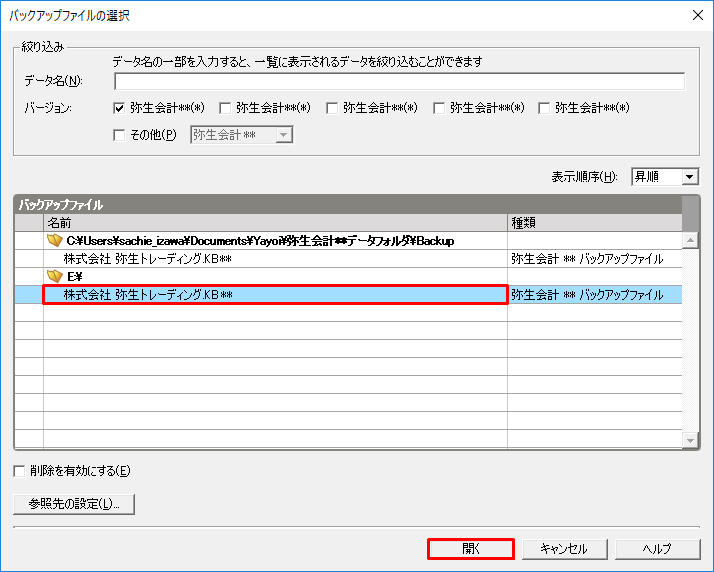Click the backup list scroll up arrow
Image resolution: width=714 pixels, height=572 pixels.
coord(690,240)
